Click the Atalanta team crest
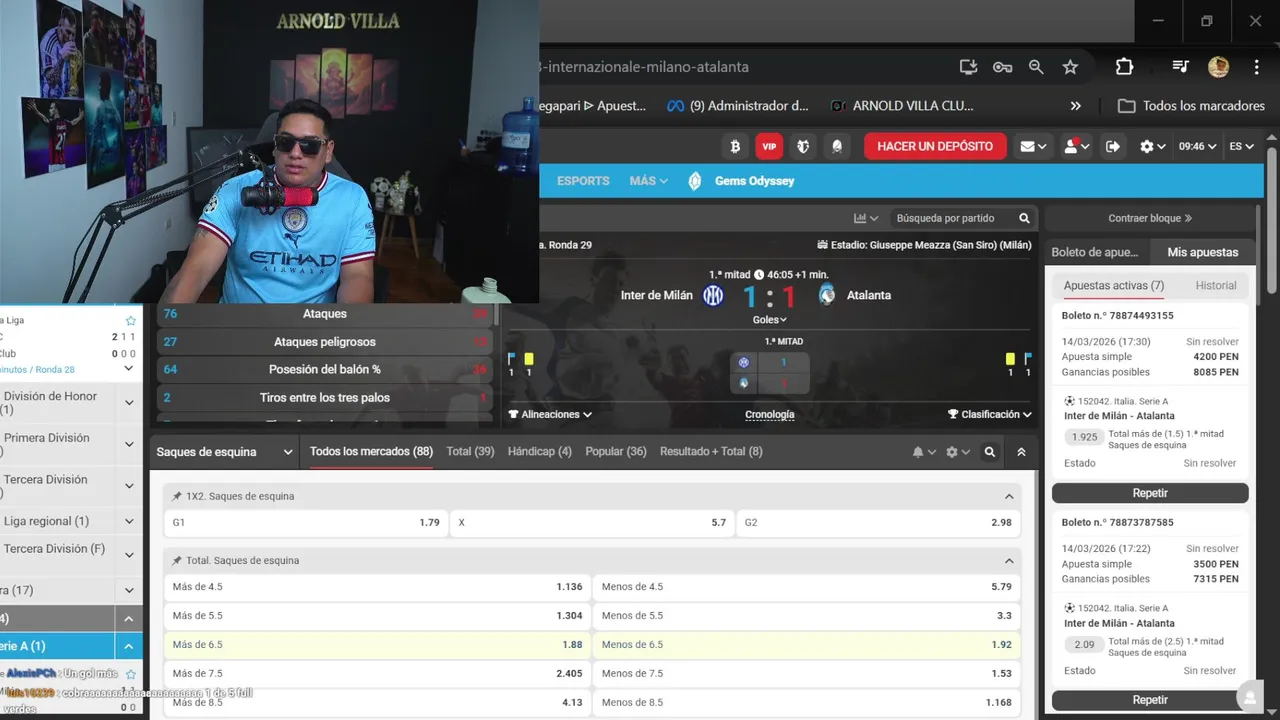 pos(827,295)
